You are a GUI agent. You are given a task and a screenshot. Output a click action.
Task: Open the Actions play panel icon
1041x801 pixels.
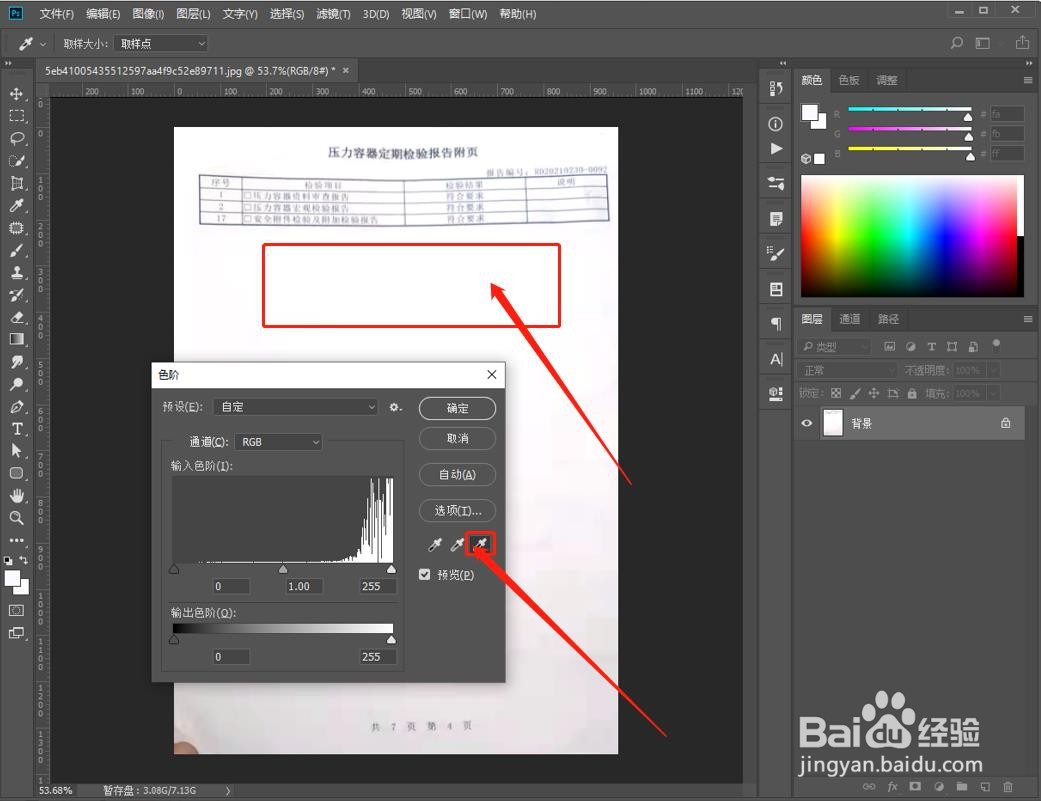pos(775,149)
